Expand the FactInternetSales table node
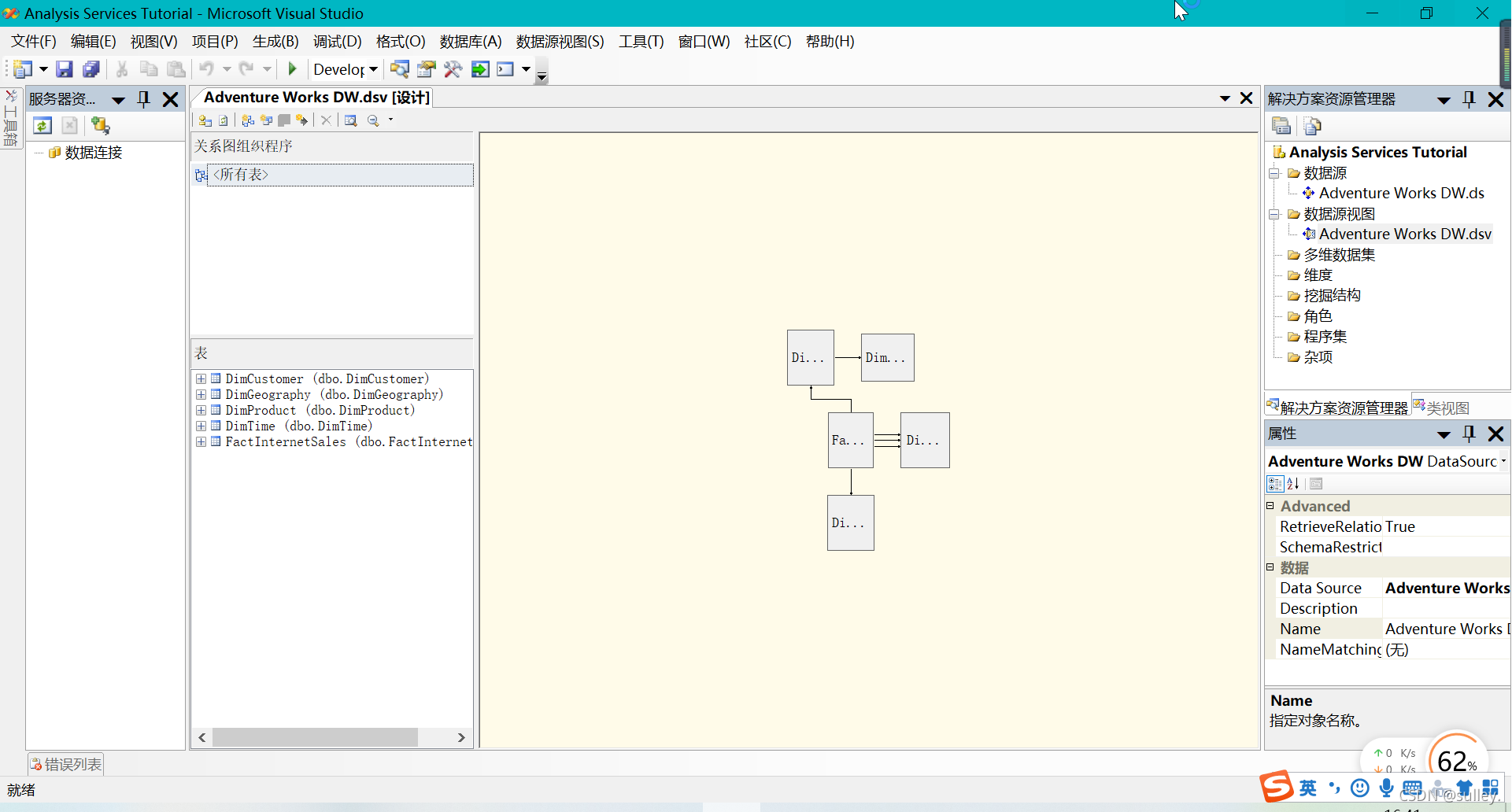Viewport: 1512px width, 812px height. point(201,442)
